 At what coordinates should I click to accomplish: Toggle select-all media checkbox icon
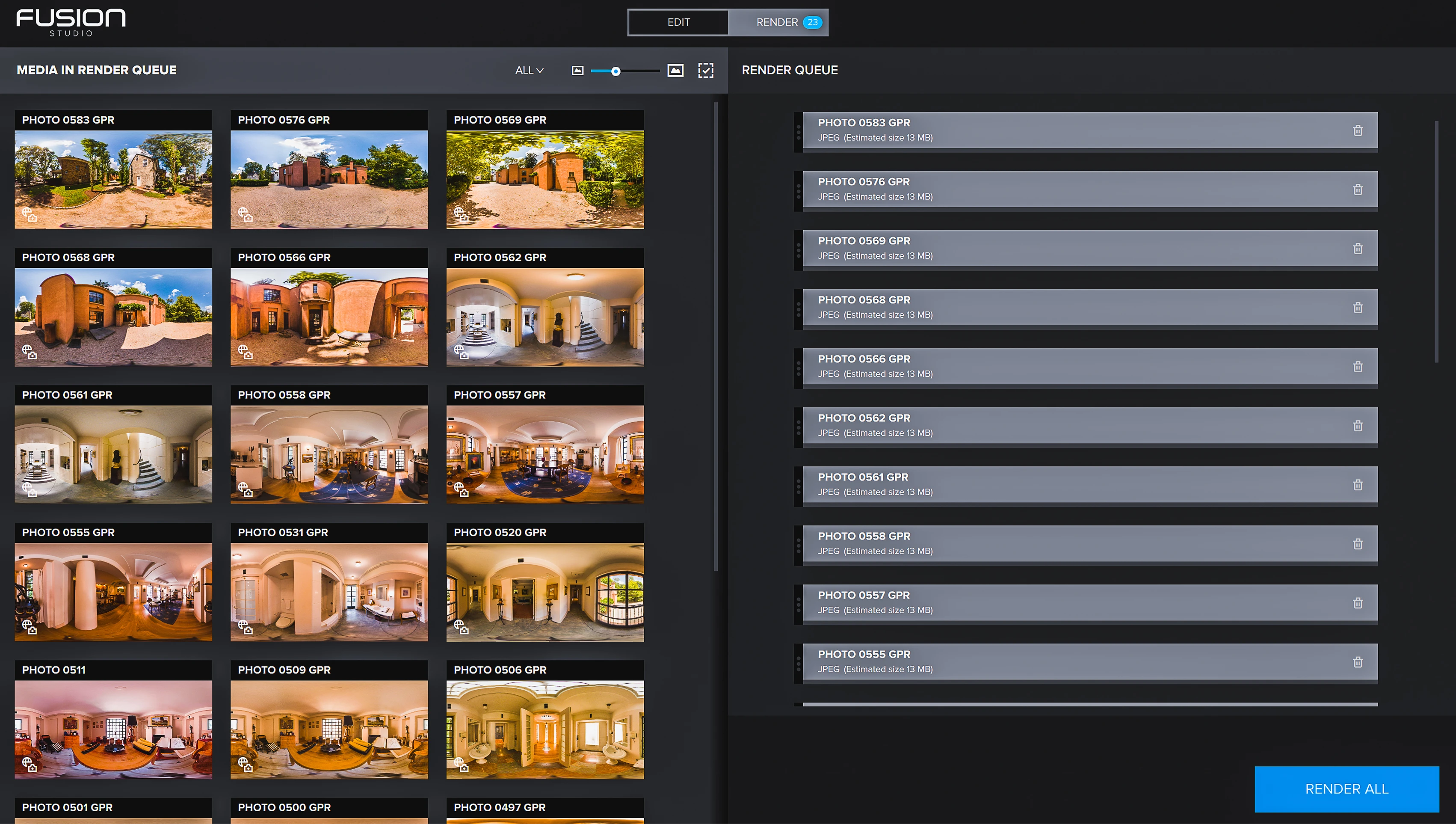(x=705, y=70)
